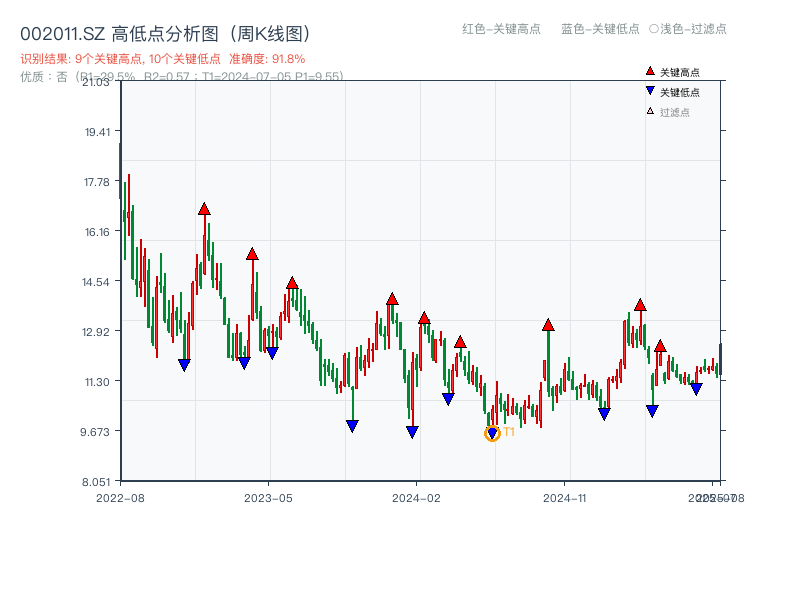Click the red 识别结果 summary line
This screenshot has width=800, height=600.
tap(162, 59)
